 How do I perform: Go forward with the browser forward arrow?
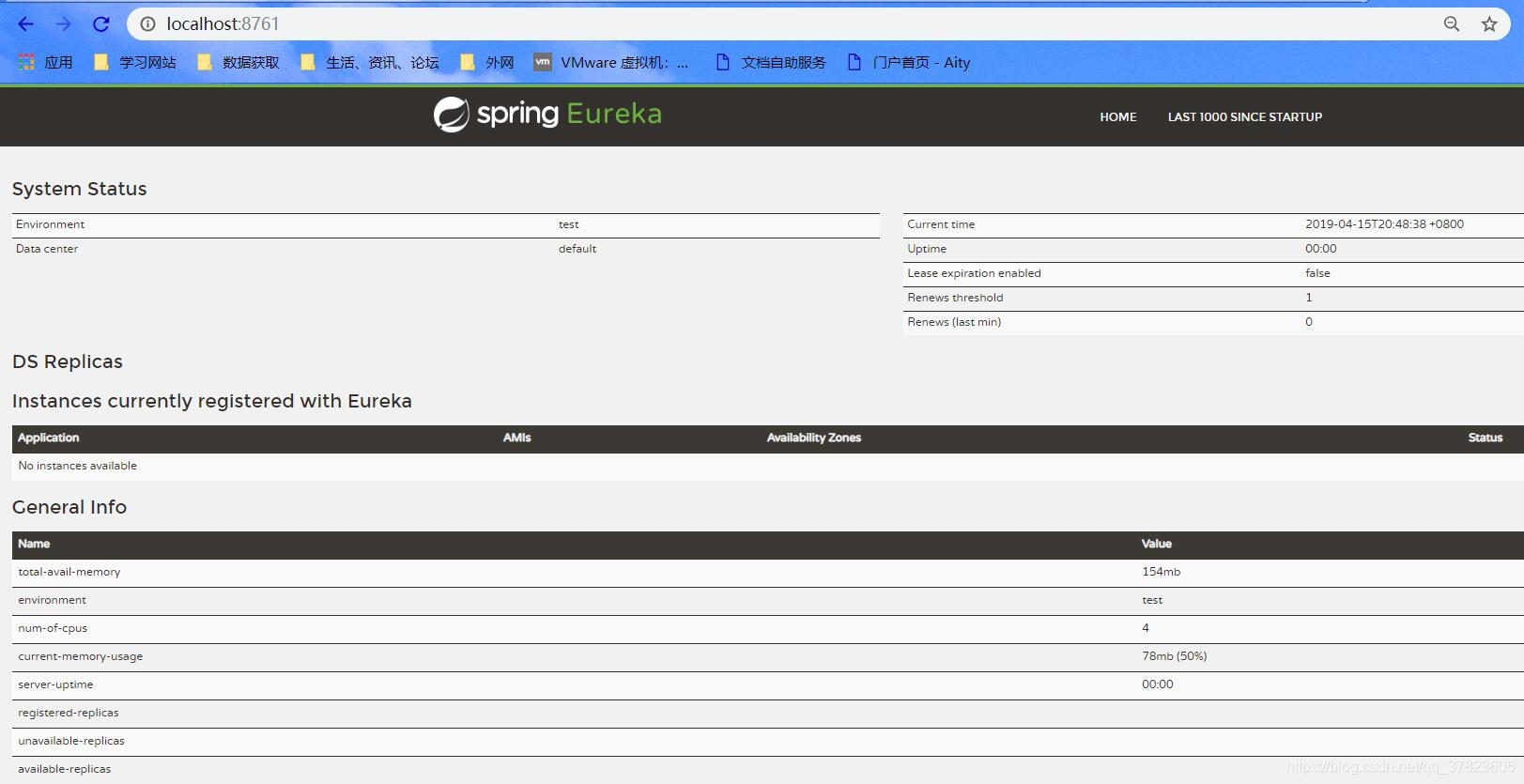(63, 24)
